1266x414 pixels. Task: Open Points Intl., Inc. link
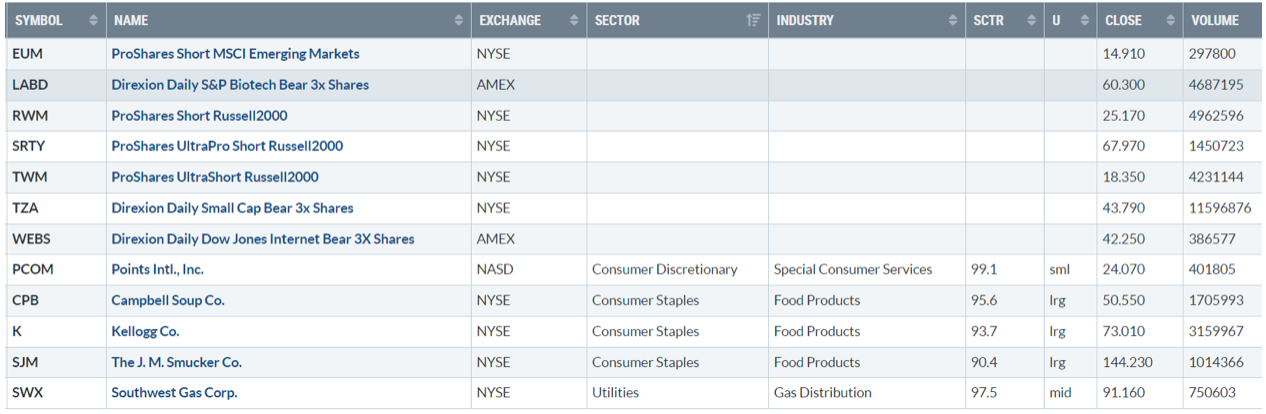click(157, 269)
